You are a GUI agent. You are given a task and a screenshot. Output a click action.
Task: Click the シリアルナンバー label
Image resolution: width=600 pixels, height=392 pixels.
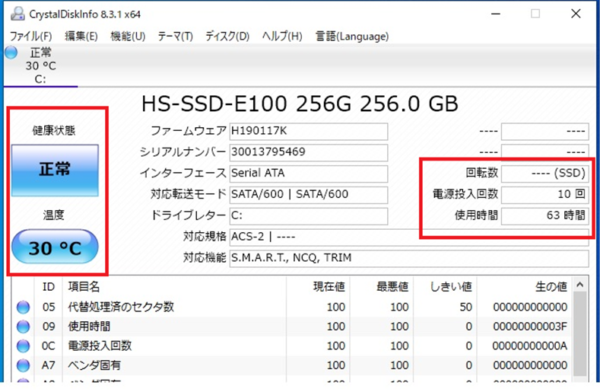183,152
